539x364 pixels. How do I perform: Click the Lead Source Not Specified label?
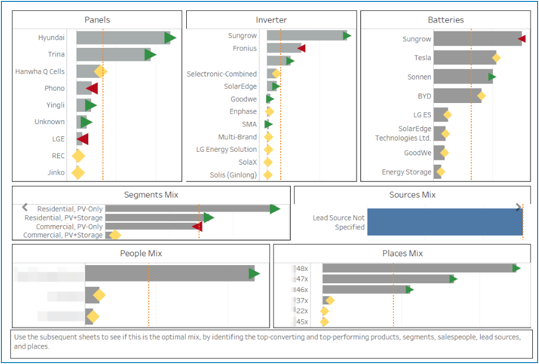click(x=338, y=222)
